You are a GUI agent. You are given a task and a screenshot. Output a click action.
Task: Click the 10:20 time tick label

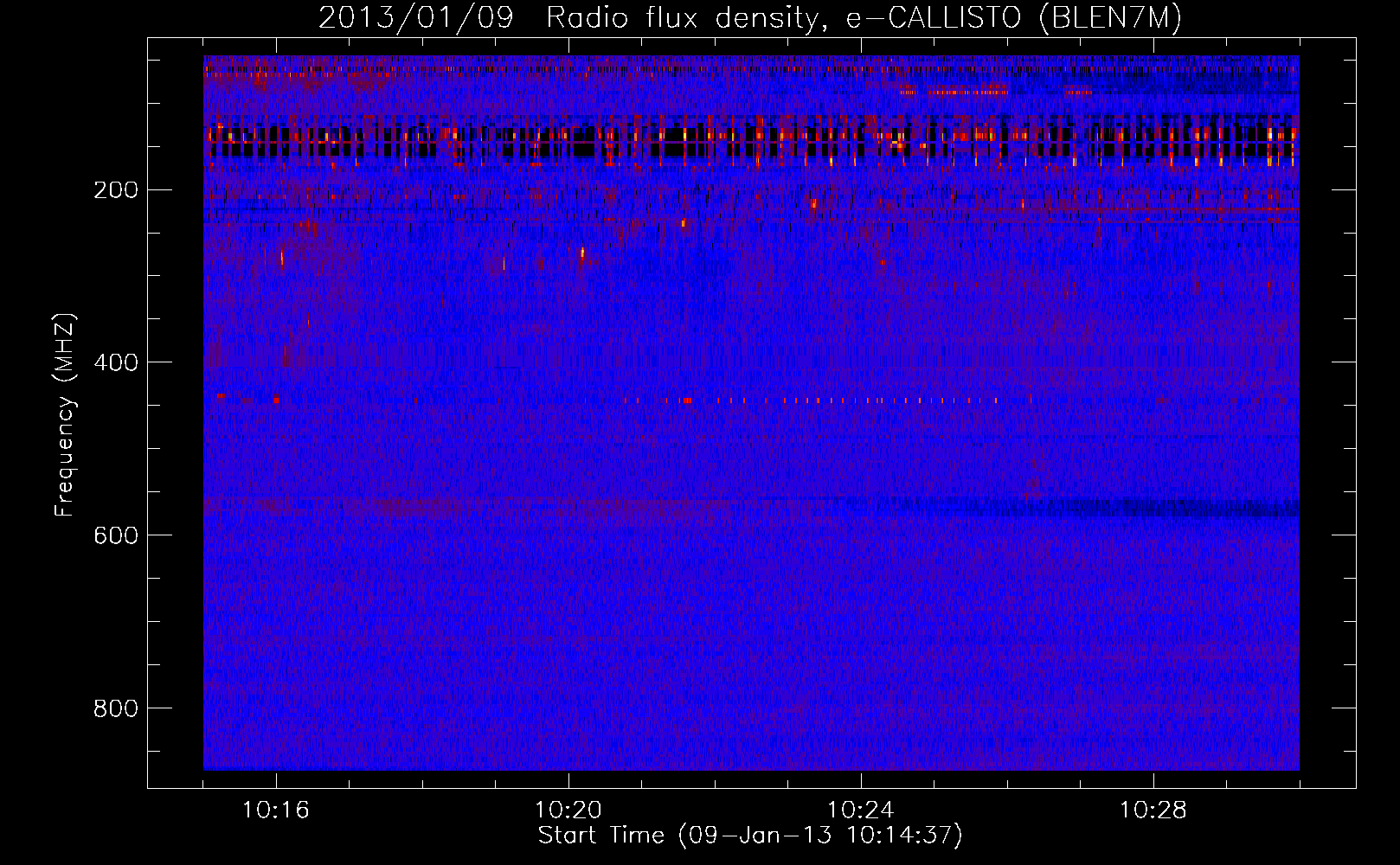tap(568, 811)
